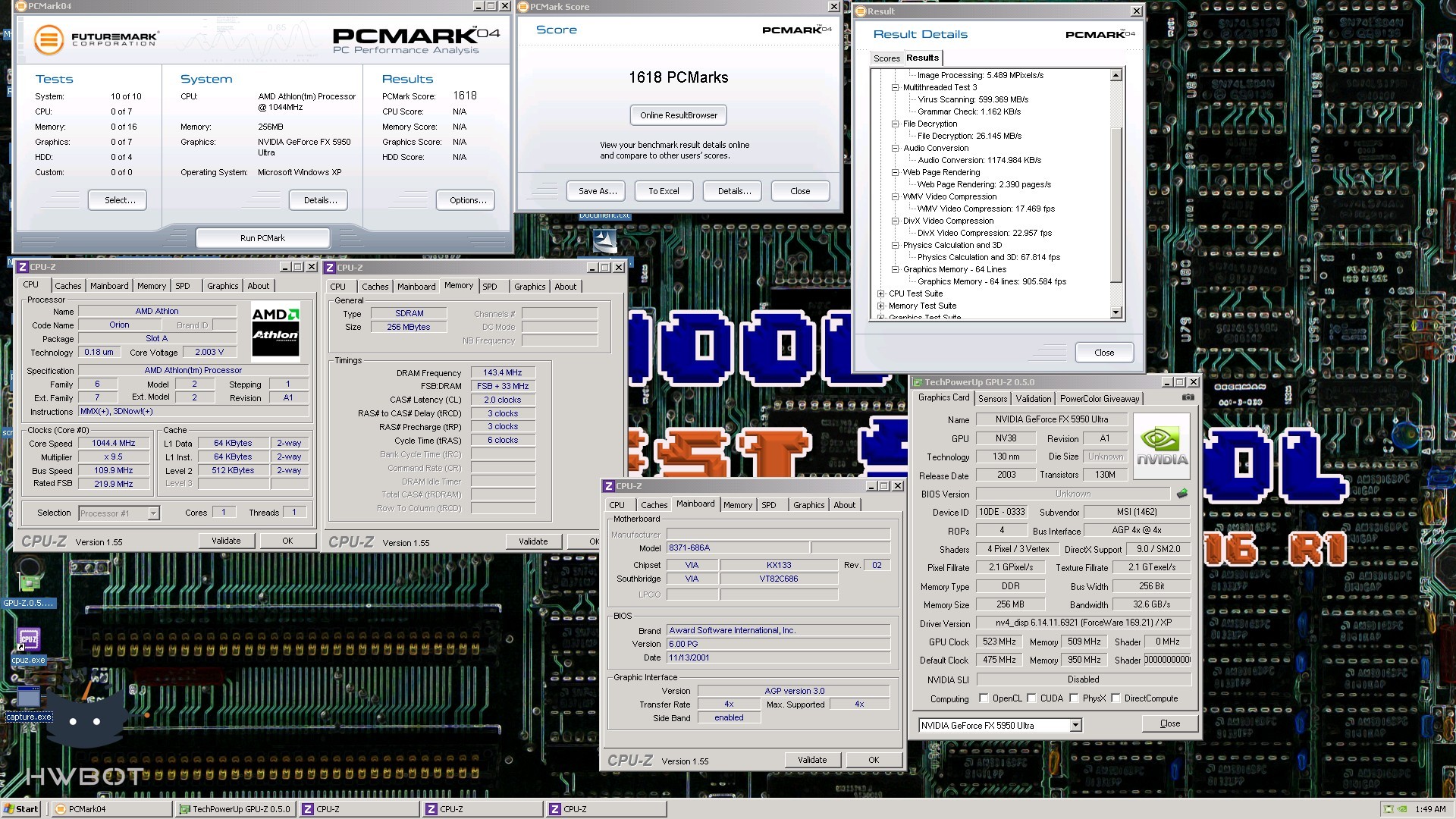Switch to Scores tab in Result Details
This screenshot has width=1456, height=819.
pyautogui.click(x=886, y=58)
